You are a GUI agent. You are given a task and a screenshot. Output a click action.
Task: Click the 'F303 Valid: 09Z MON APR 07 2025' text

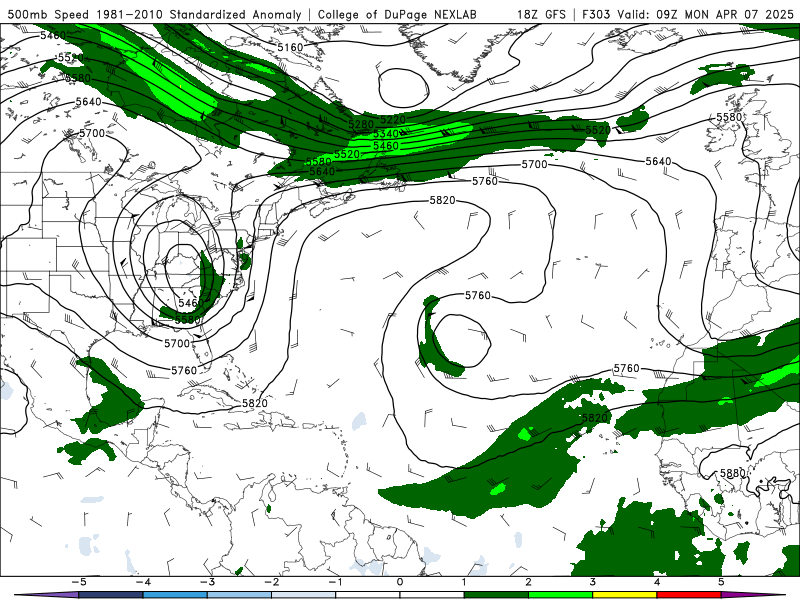click(x=688, y=14)
